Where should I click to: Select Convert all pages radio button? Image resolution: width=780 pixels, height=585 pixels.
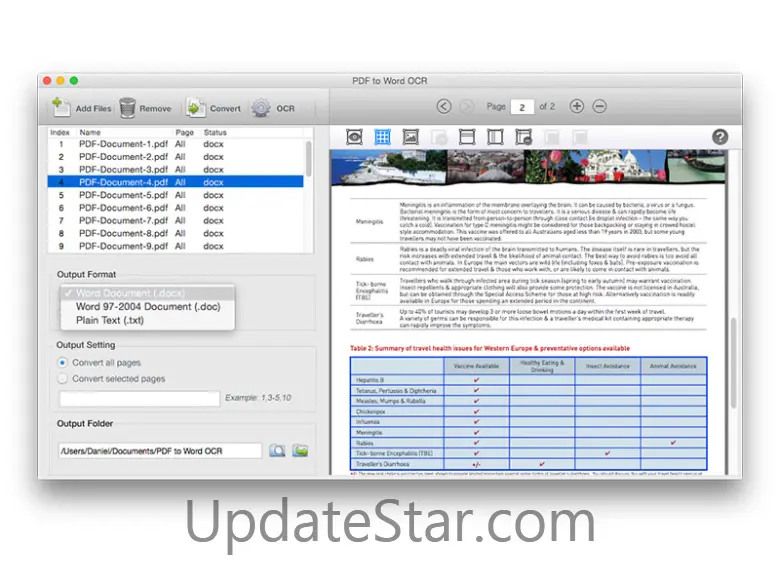[62, 363]
